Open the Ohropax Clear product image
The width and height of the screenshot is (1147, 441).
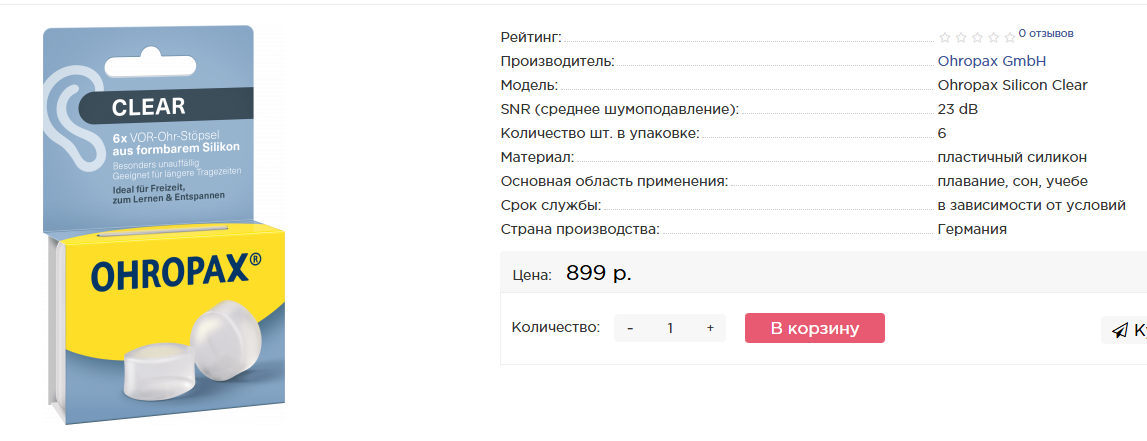tap(164, 225)
